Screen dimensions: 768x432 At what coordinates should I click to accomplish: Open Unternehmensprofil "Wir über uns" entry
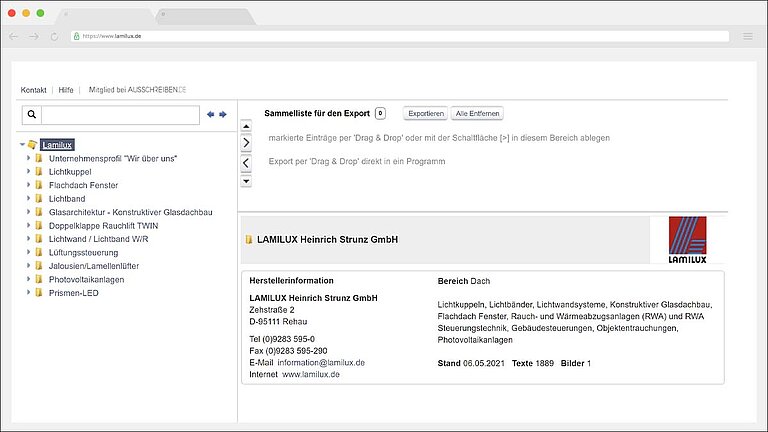(x=113, y=159)
